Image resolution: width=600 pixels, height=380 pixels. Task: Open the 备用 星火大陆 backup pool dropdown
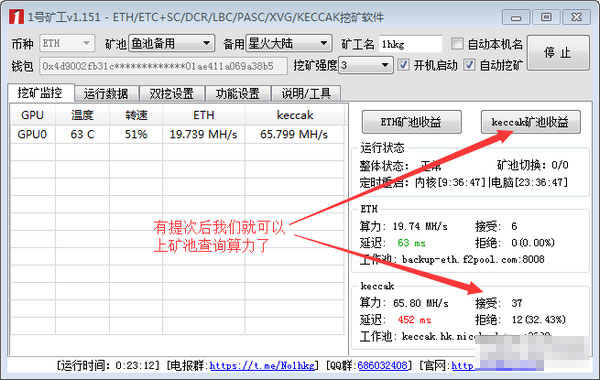(289, 43)
